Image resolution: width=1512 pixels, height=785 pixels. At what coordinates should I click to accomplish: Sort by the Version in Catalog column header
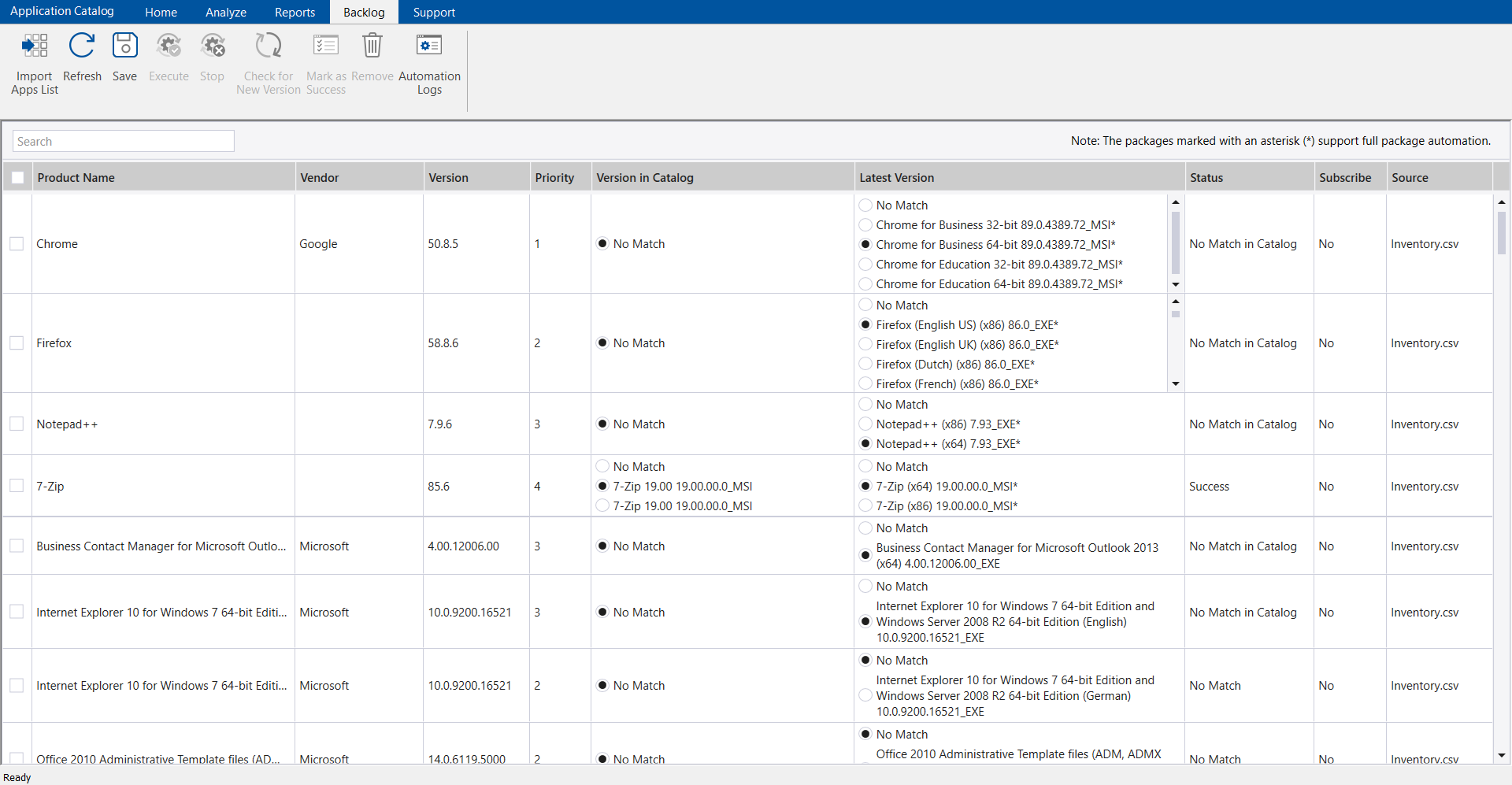coord(723,178)
